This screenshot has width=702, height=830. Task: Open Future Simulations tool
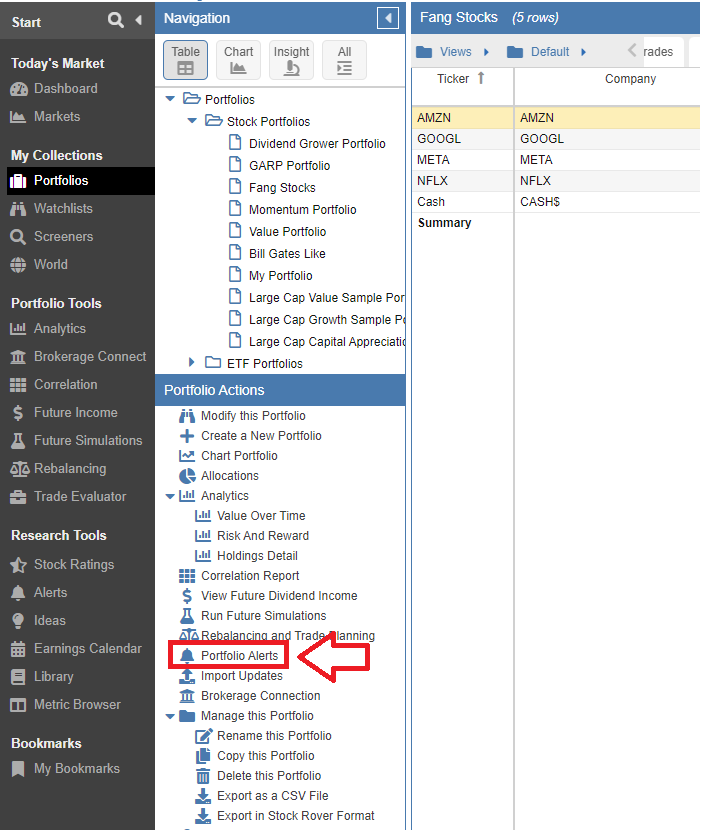tap(76, 440)
